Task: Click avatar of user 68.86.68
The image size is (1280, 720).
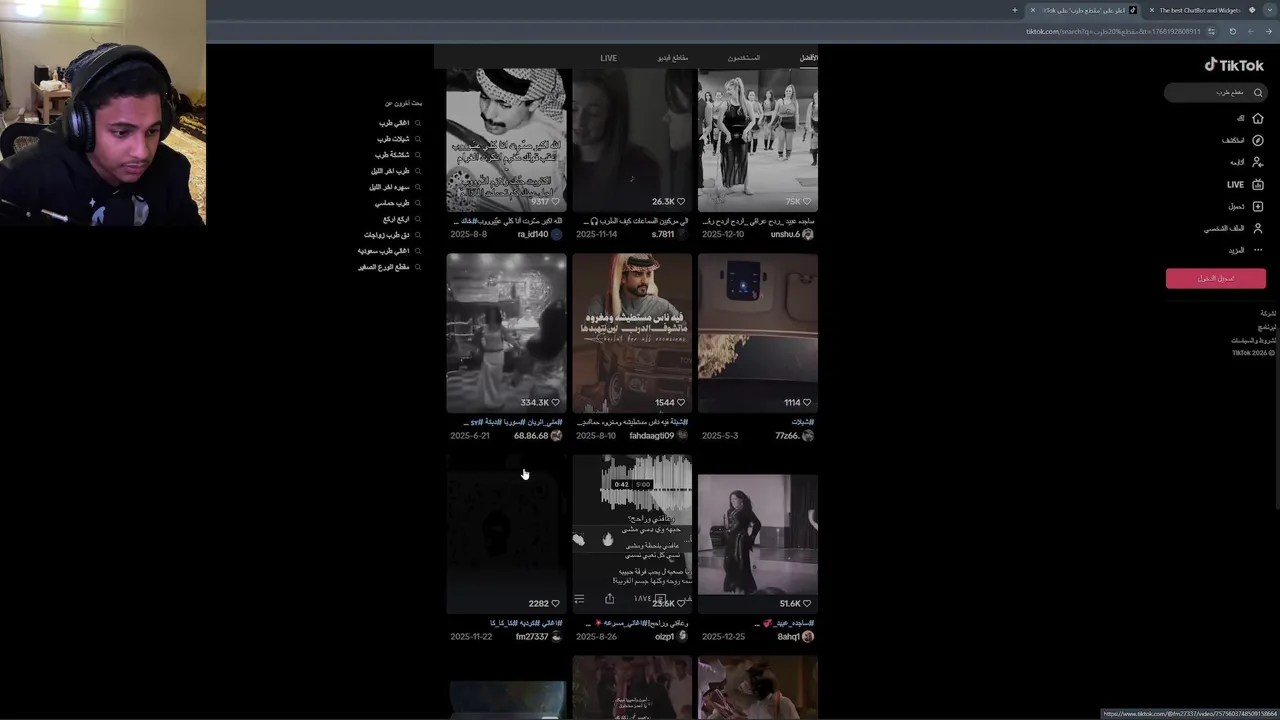Action: pyautogui.click(x=556, y=435)
